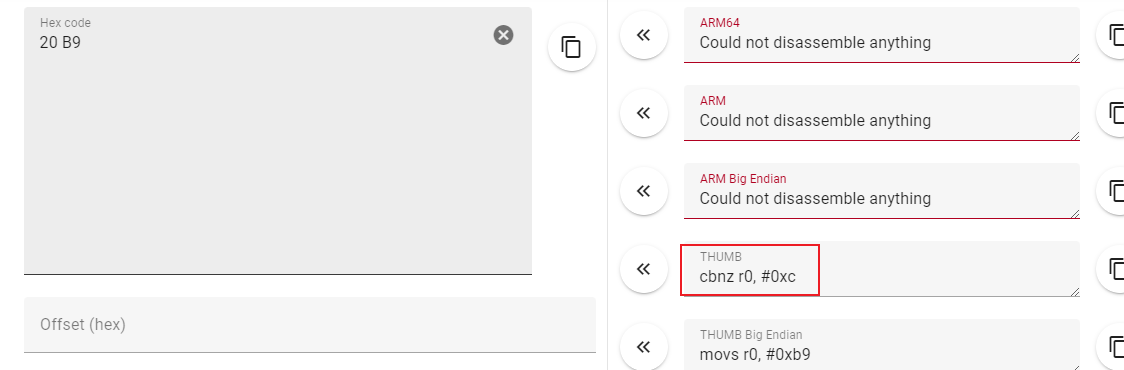This screenshot has height=370, width=1124.
Task: Select the ARM64 output text box
Action: point(882,35)
